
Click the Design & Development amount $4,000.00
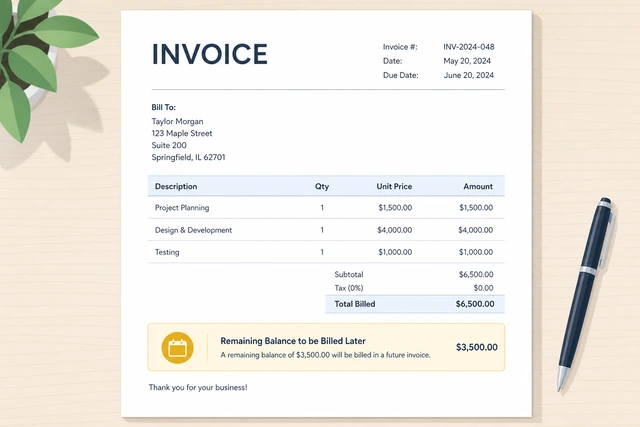476,230
